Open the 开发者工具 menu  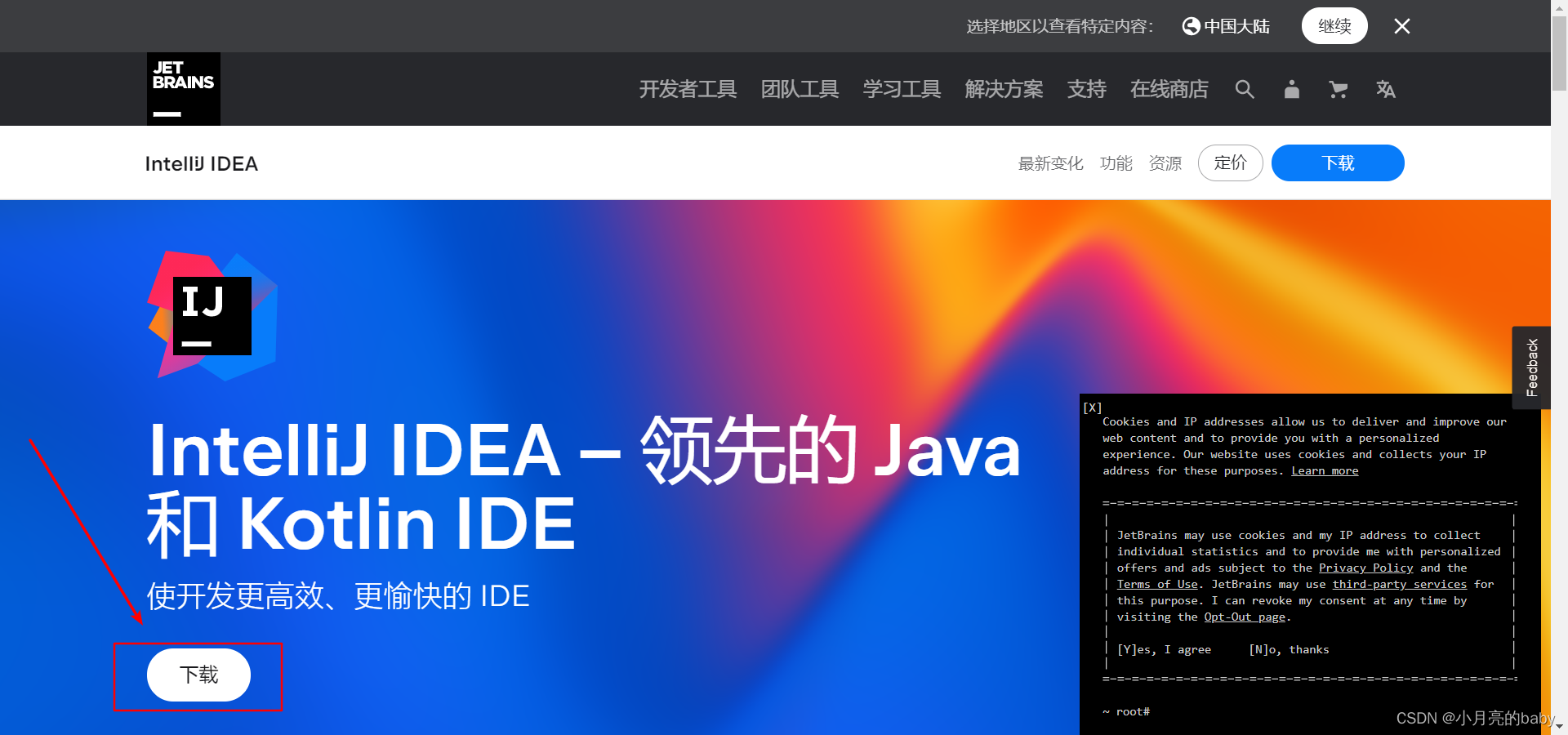688,89
